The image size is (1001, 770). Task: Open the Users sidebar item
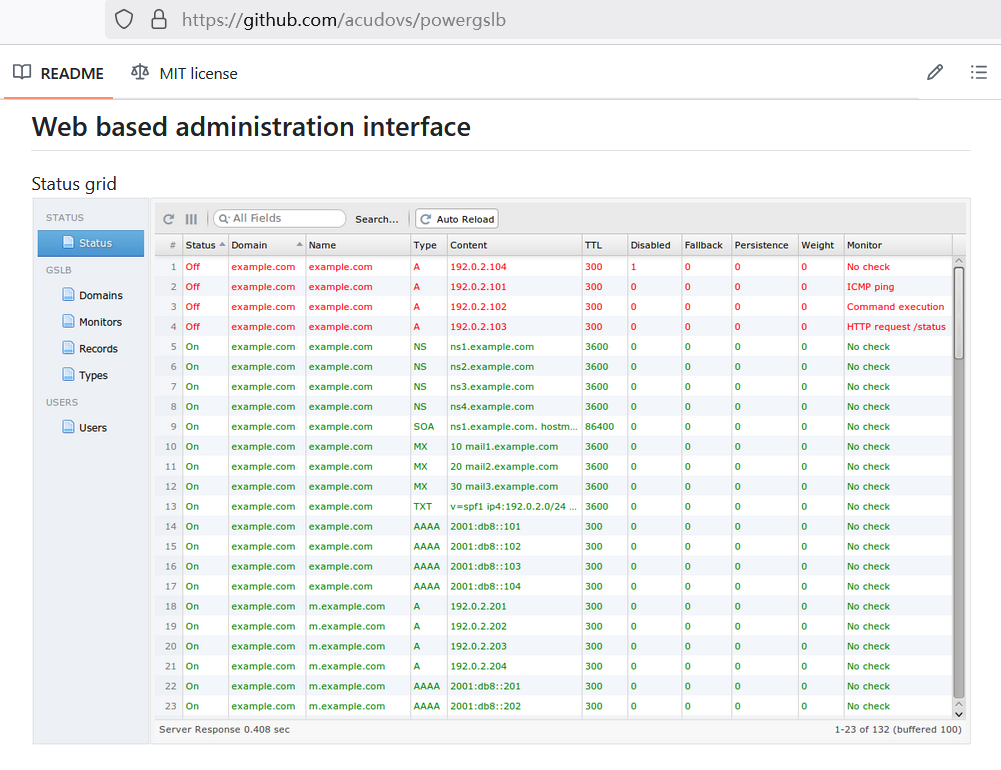tap(92, 427)
